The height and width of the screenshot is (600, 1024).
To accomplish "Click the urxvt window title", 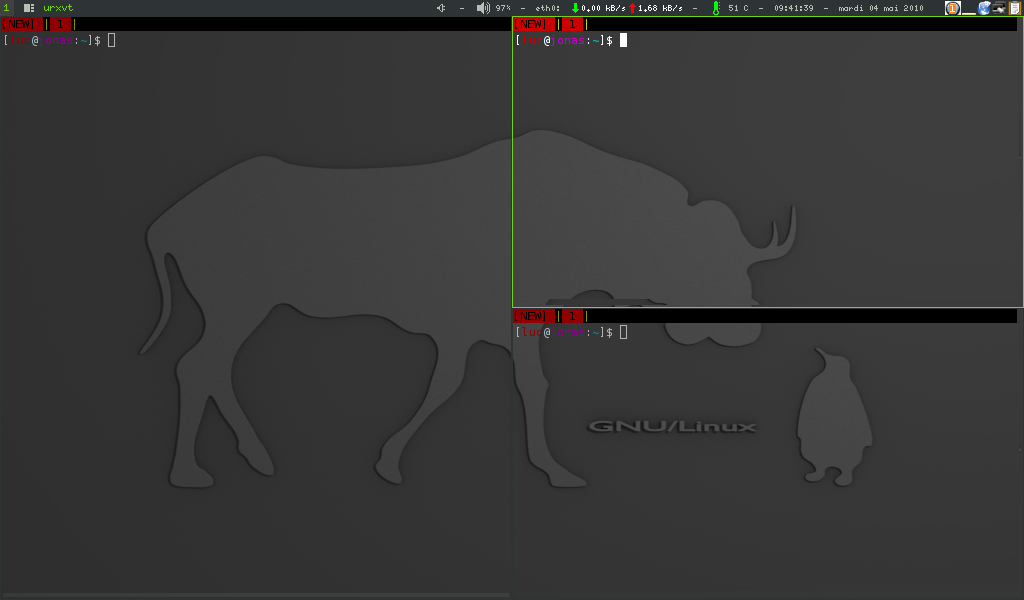I will tap(58, 8).
